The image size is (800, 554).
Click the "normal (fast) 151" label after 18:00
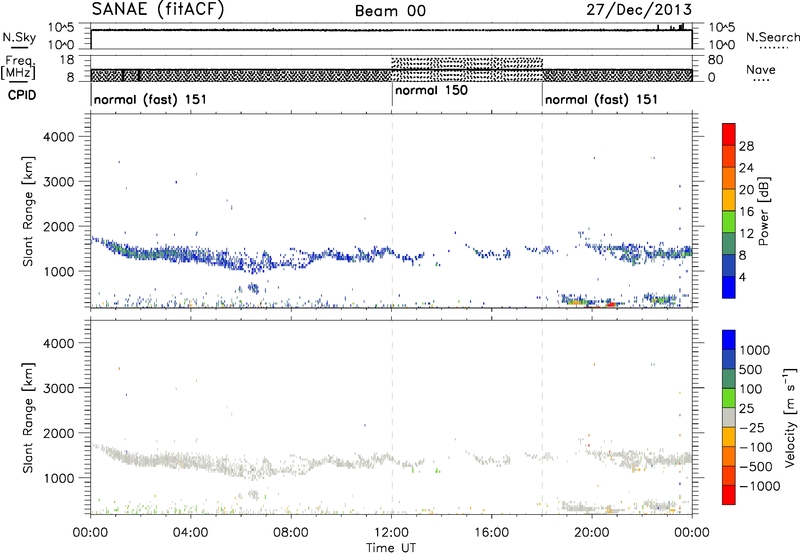click(602, 99)
